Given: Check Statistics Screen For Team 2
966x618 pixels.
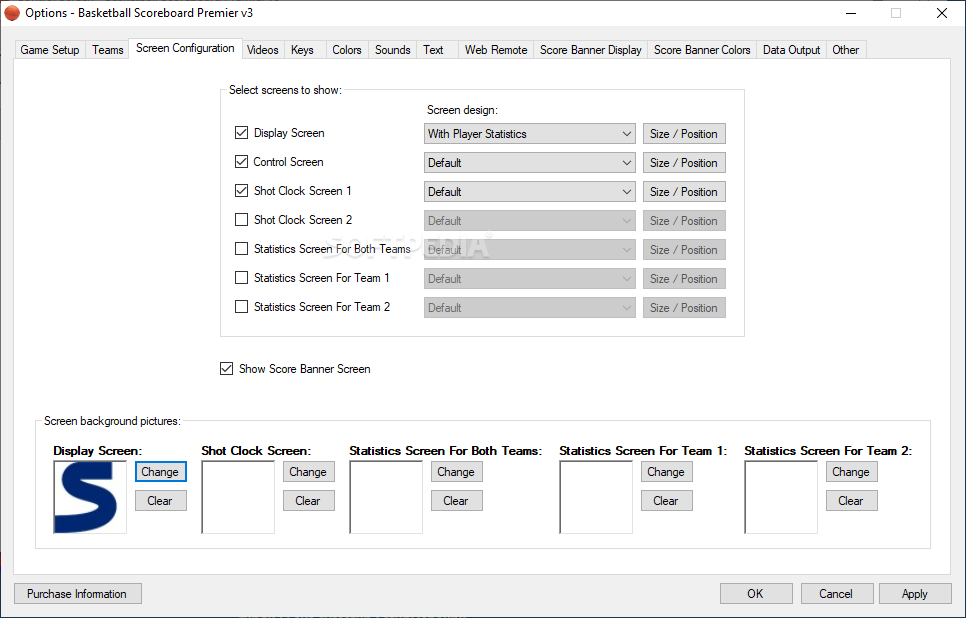Looking at the screenshot, I should 242,306.
